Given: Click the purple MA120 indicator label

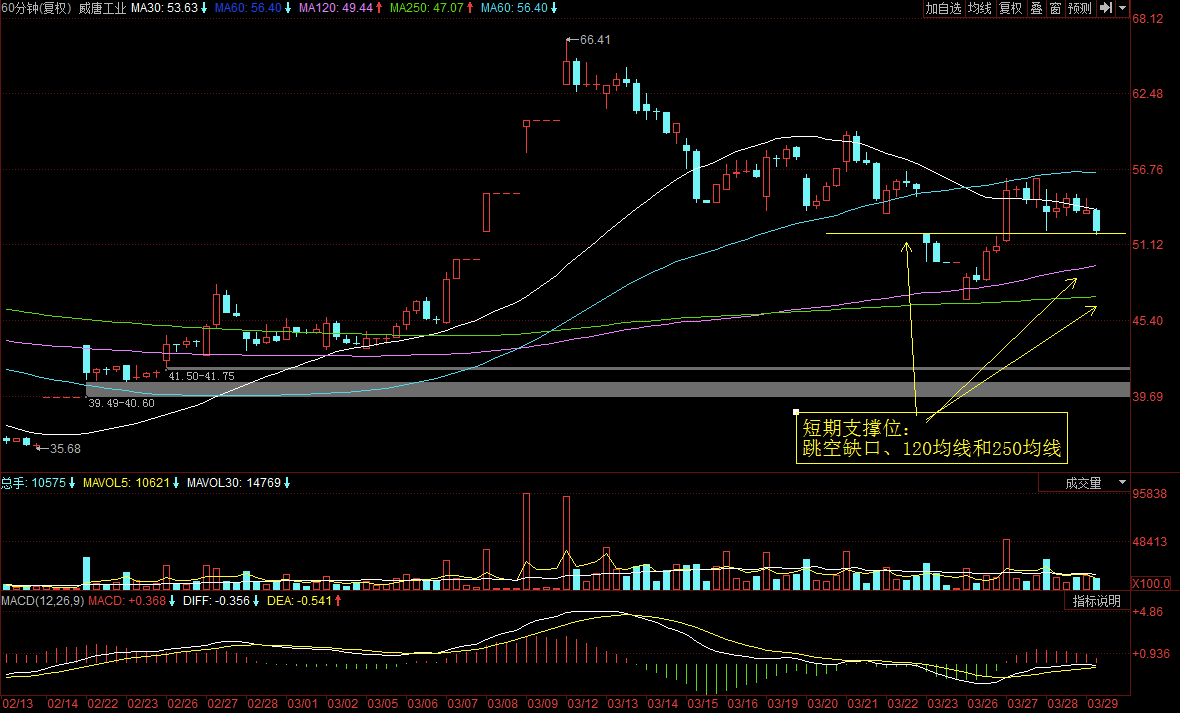Looking at the screenshot, I should coord(342,8).
